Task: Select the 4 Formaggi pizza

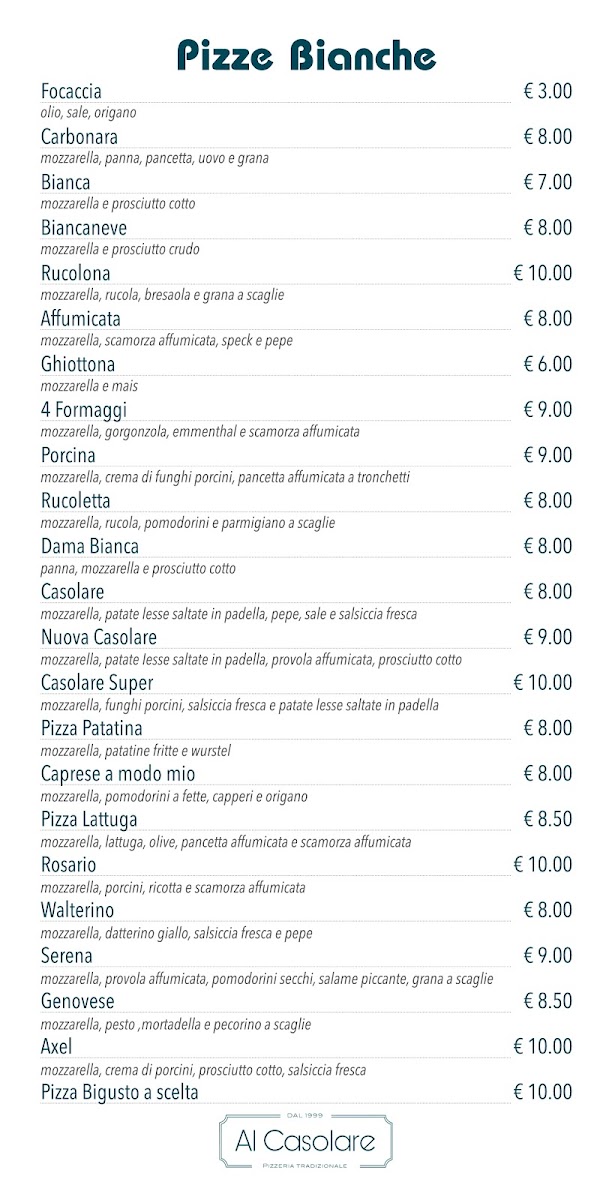Action: click(84, 410)
